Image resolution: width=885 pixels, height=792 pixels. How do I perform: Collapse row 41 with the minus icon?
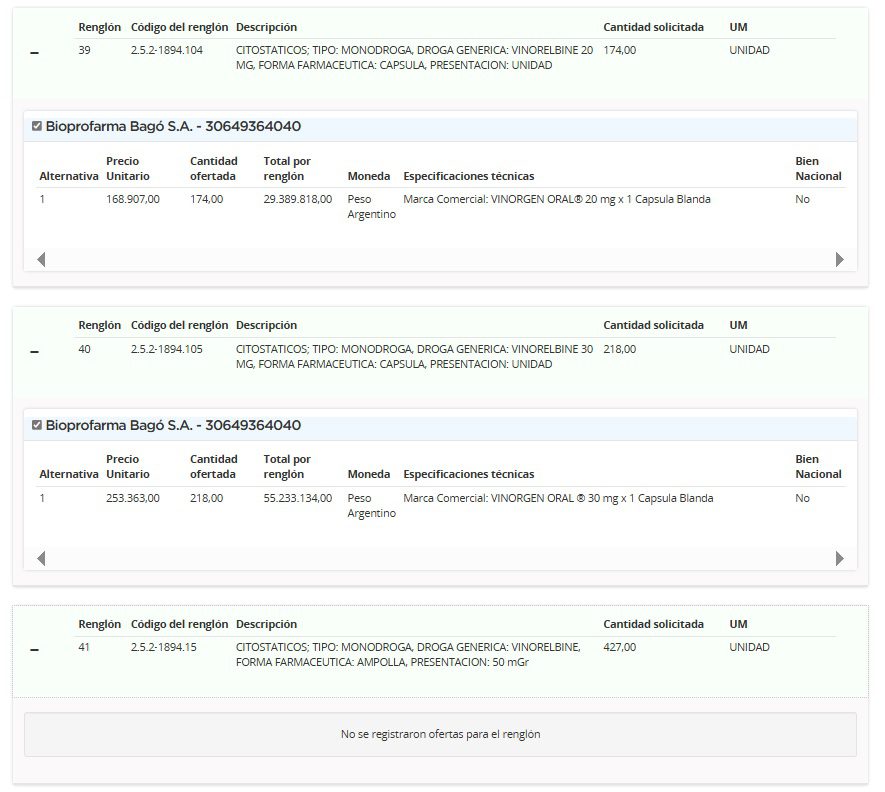[x=35, y=650]
